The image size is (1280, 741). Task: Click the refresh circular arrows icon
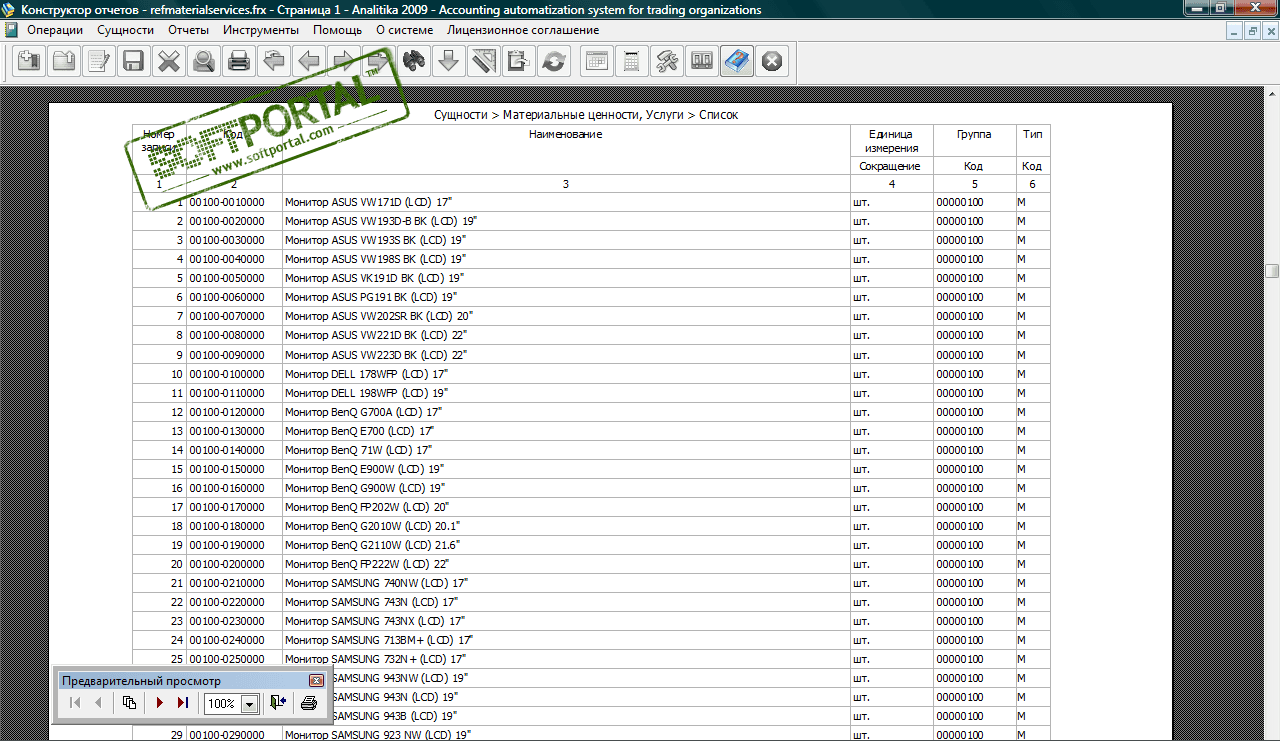[x=552, y=62]
